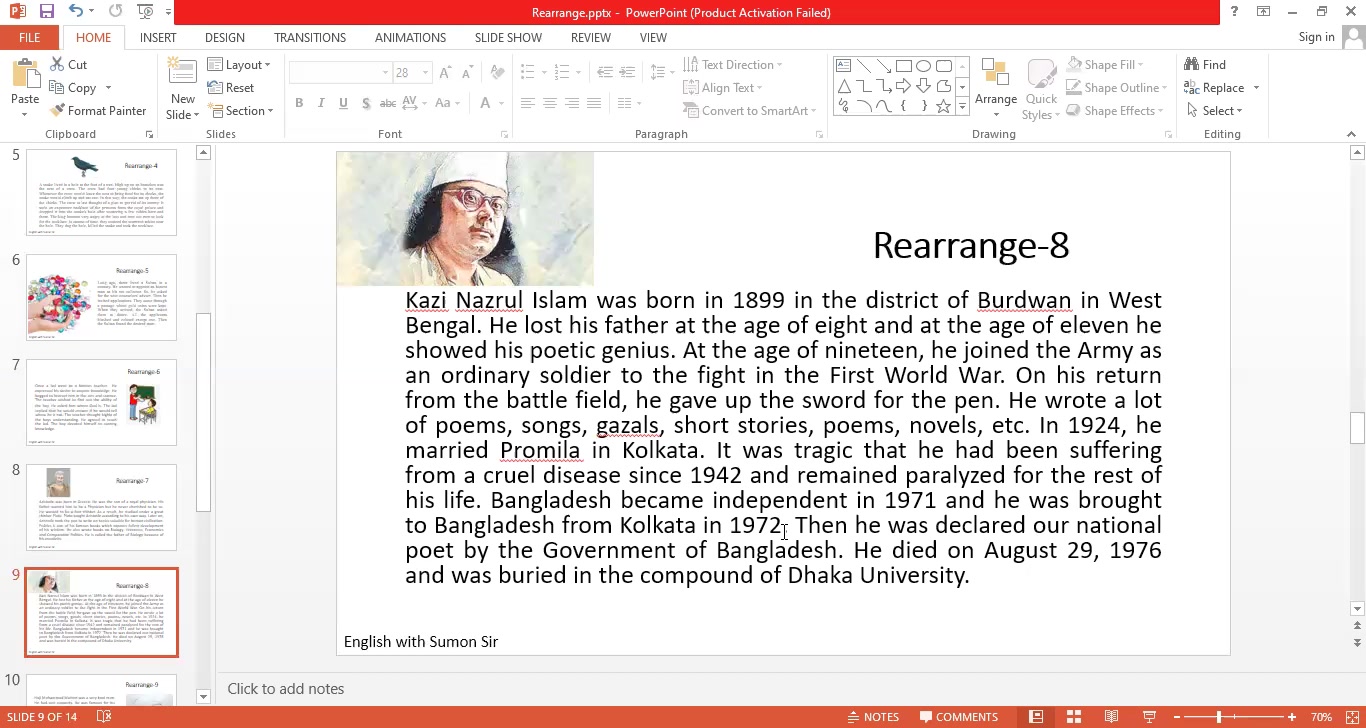Select the oval shape in shapes gallery
1366x728 pixels.
tap(923, 66)
